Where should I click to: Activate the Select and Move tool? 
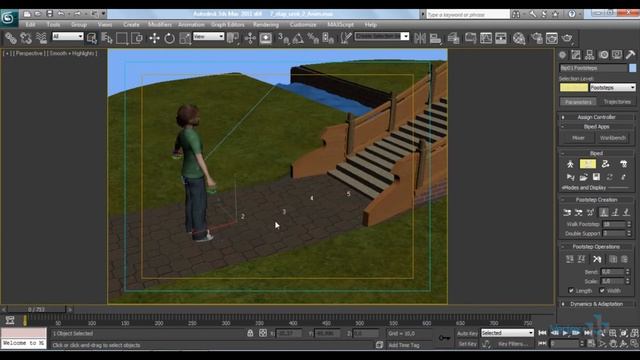click(154, 38)
